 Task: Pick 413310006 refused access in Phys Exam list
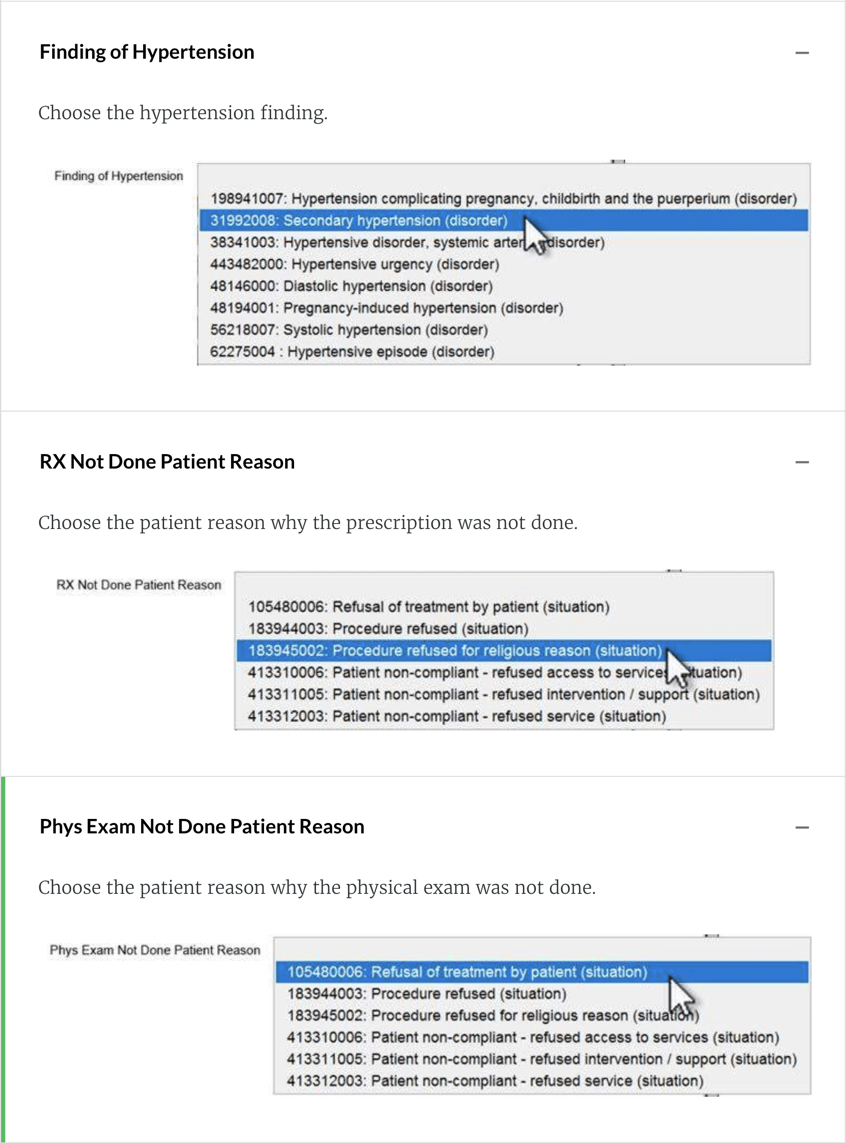(x=532, y=1038)
